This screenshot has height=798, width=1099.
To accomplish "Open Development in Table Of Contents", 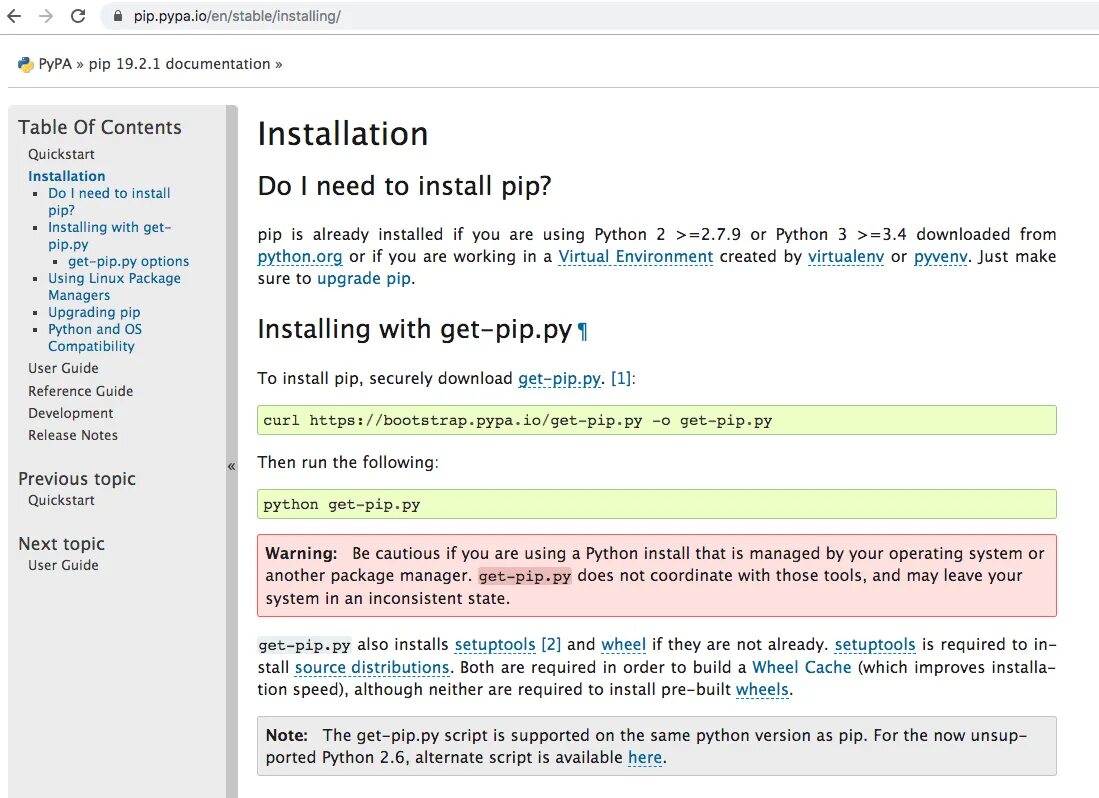I will [70, 413].
